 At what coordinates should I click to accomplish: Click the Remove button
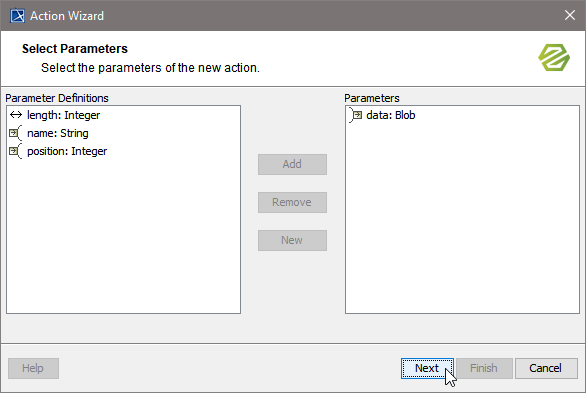292,202
